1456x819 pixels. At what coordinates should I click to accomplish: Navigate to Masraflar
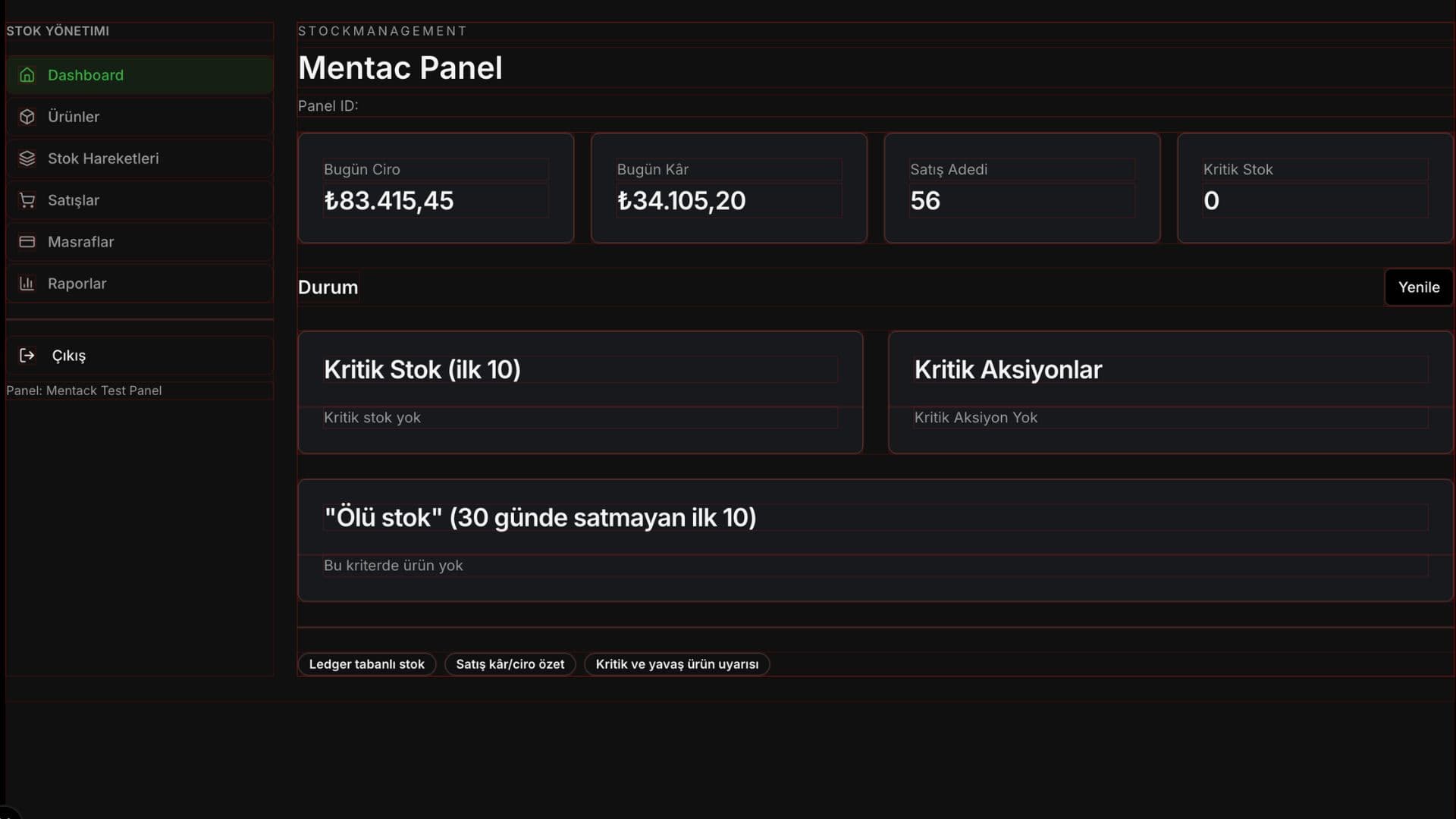tap(81, 241)
